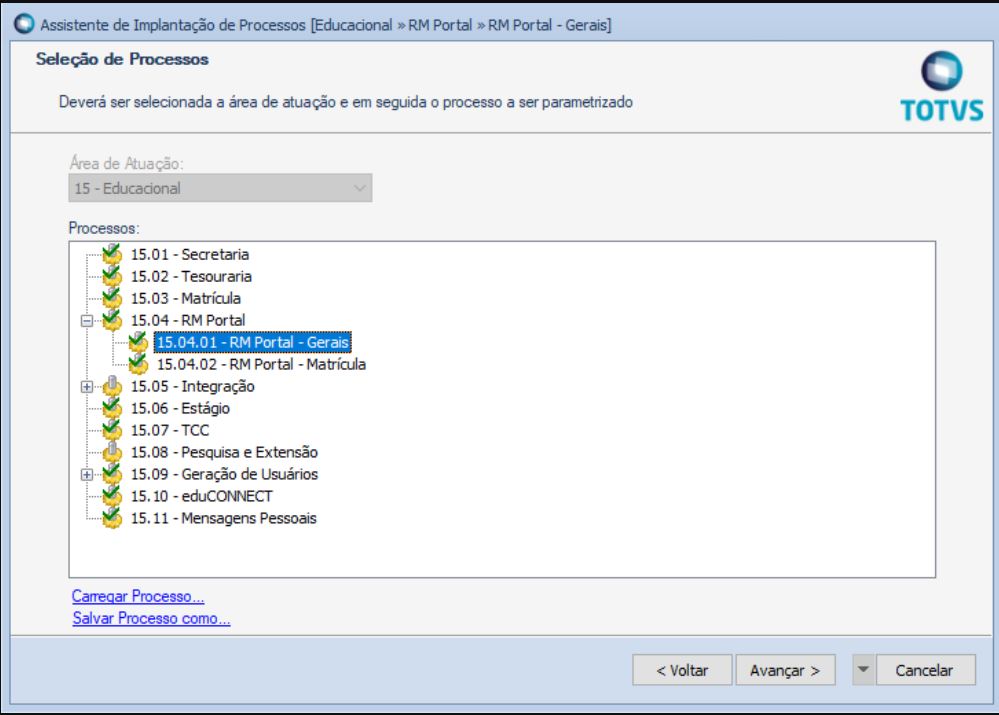Select 15.07 - TCC process
Viewport: 999px width, 715px height.
(170, 430)
